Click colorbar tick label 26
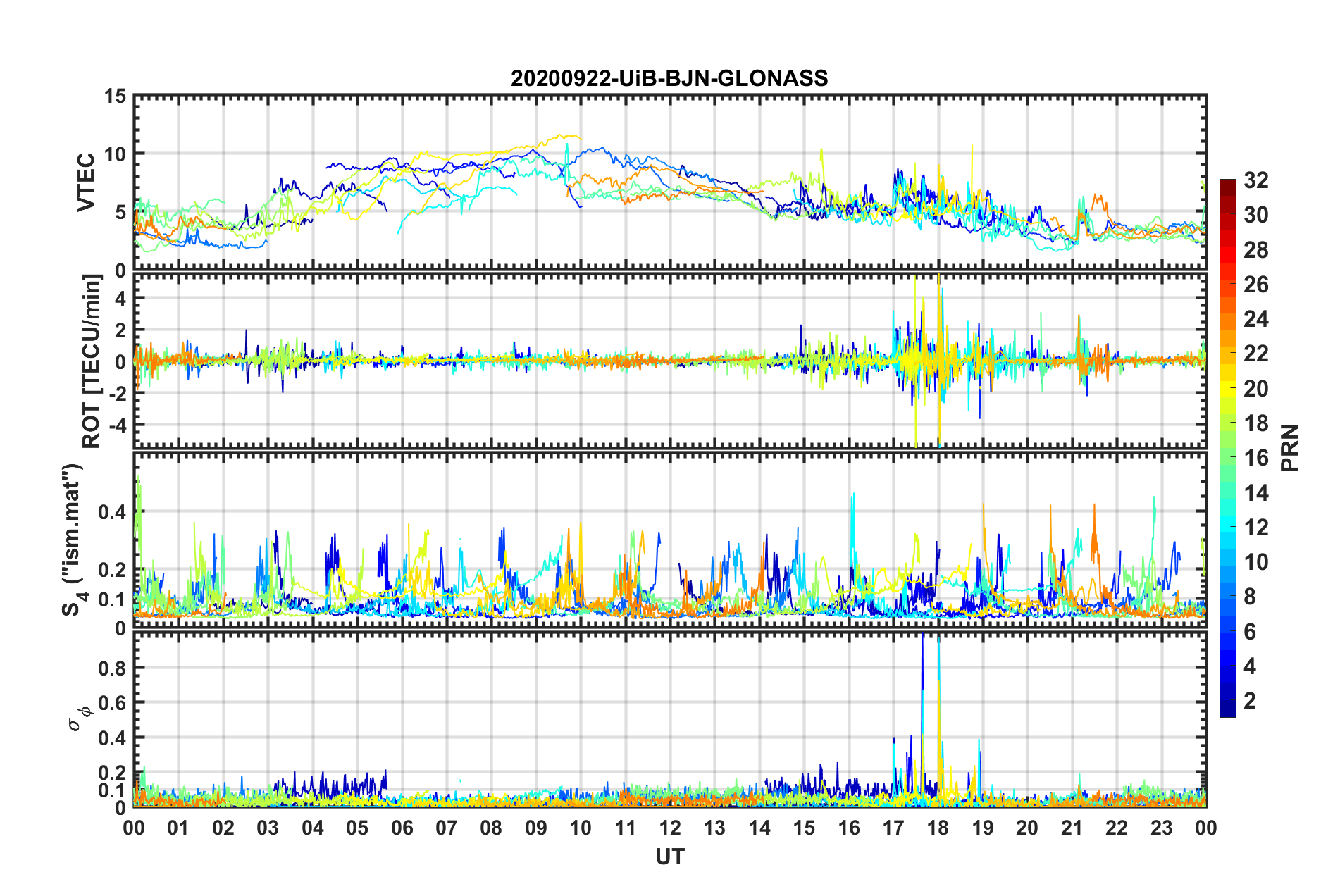This screenshot has width=1340, height=896. (x=1255, y=285)
